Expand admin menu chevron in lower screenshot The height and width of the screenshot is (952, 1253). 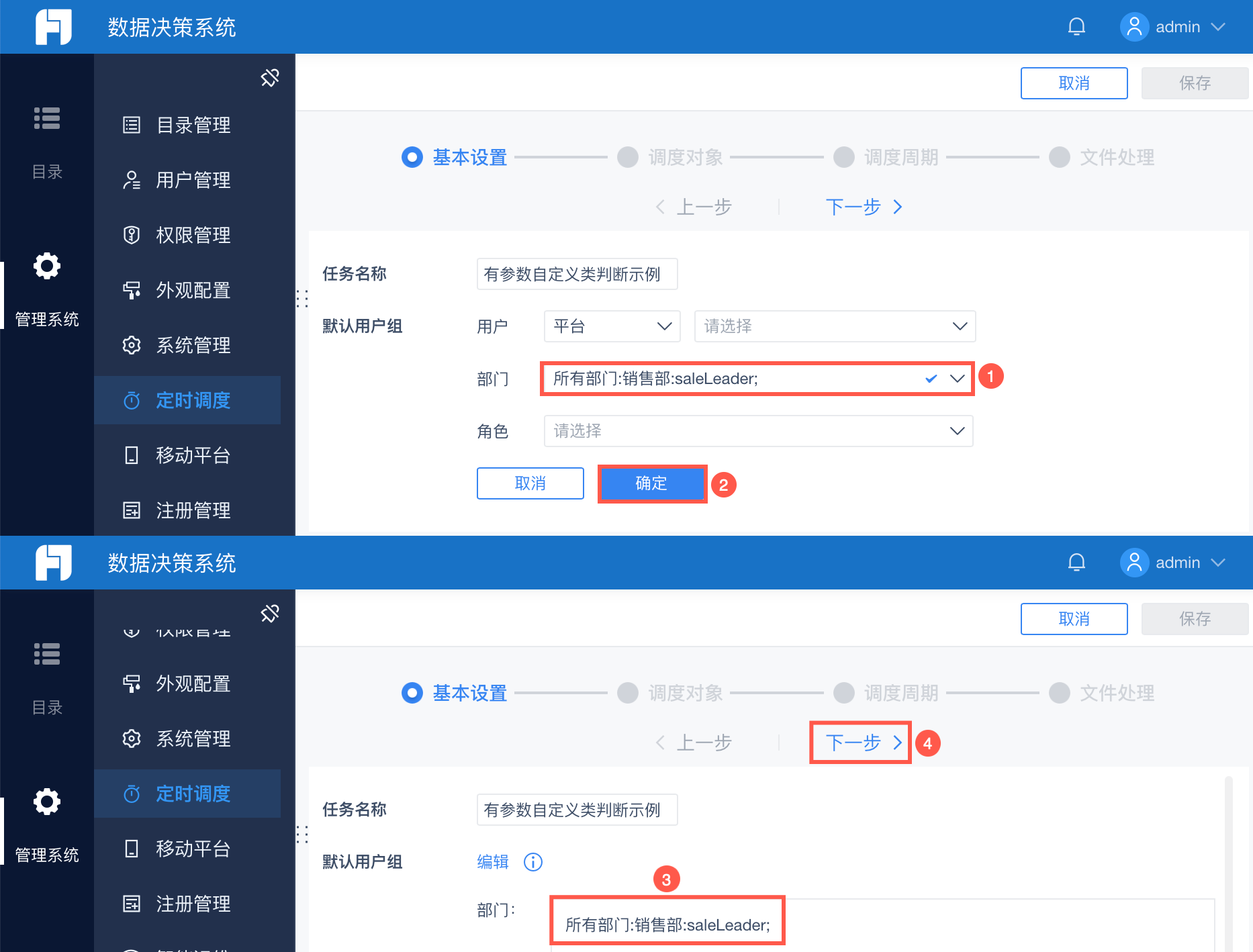pos(1218,563)
